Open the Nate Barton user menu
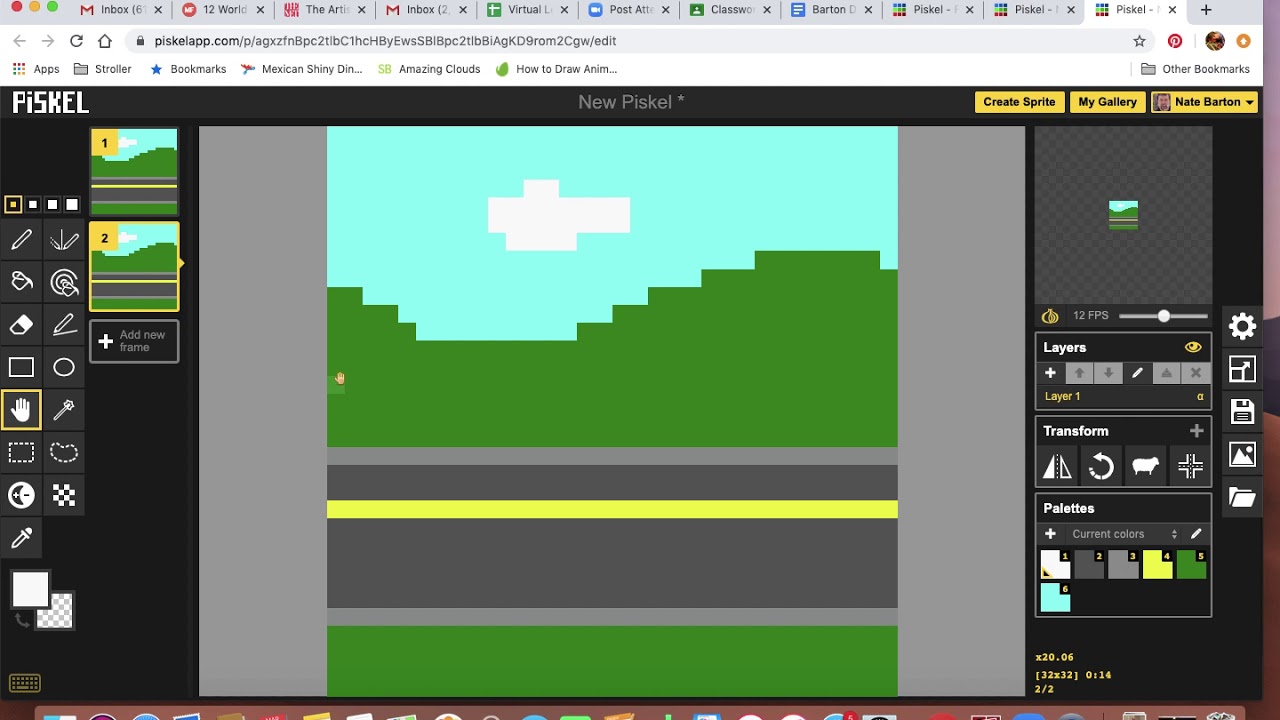 [1204, 102]
